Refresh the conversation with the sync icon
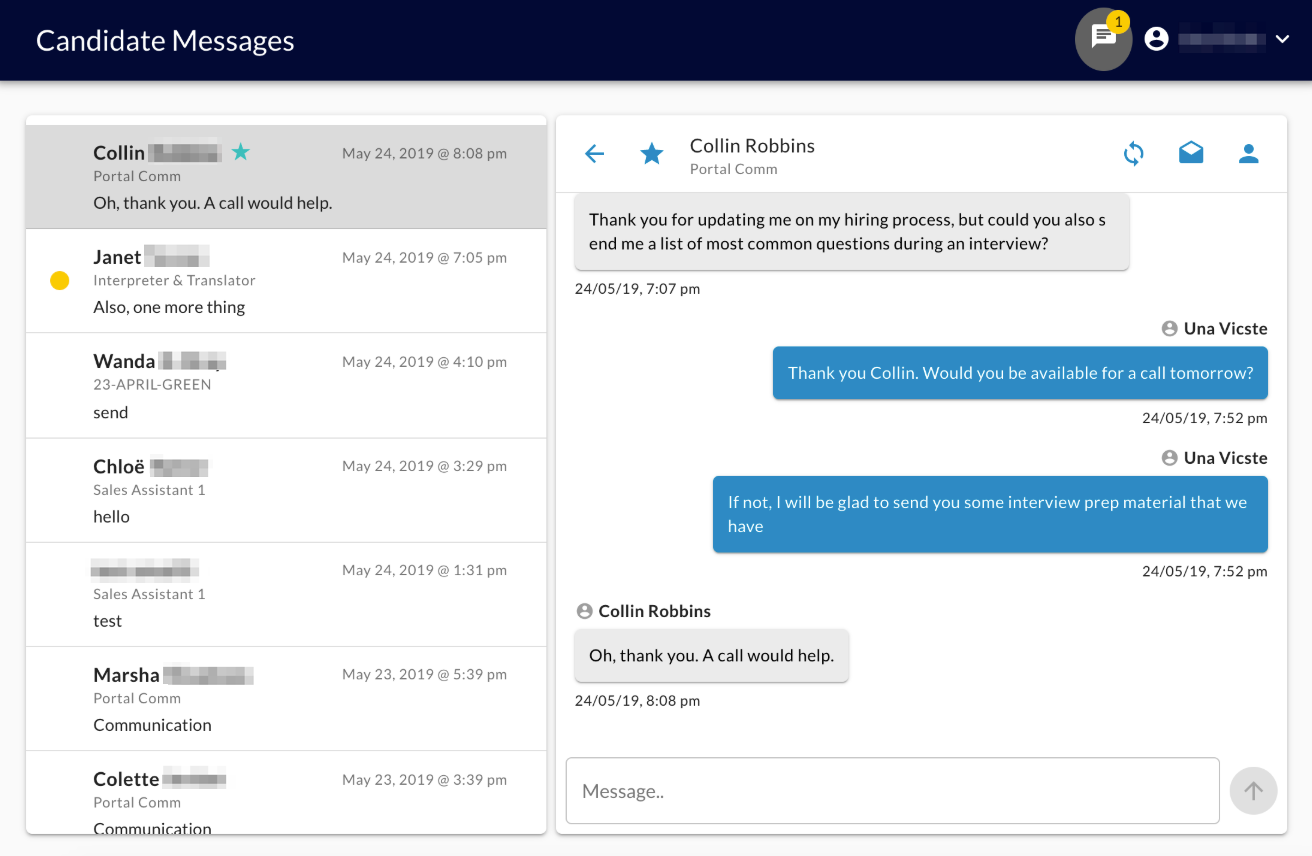This screenshot has height=856, width=1312. (x=1133, y=153)
